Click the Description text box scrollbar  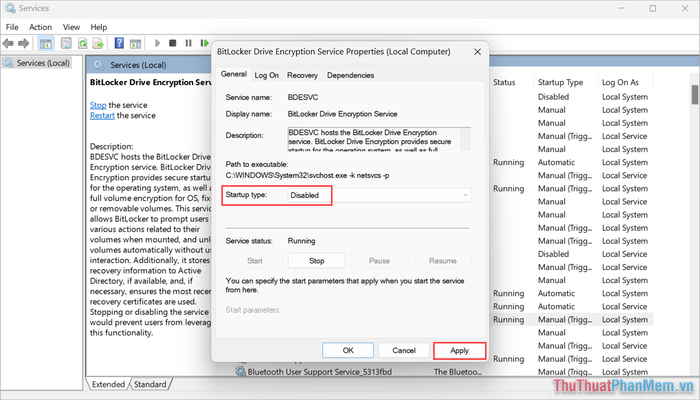(x=466, y=139)
